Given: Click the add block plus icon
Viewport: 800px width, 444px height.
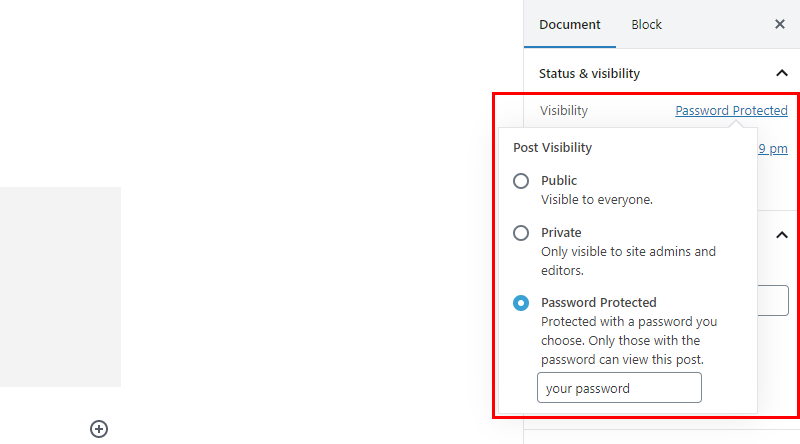Looking at the screenshot, I should tap(99, 429).
